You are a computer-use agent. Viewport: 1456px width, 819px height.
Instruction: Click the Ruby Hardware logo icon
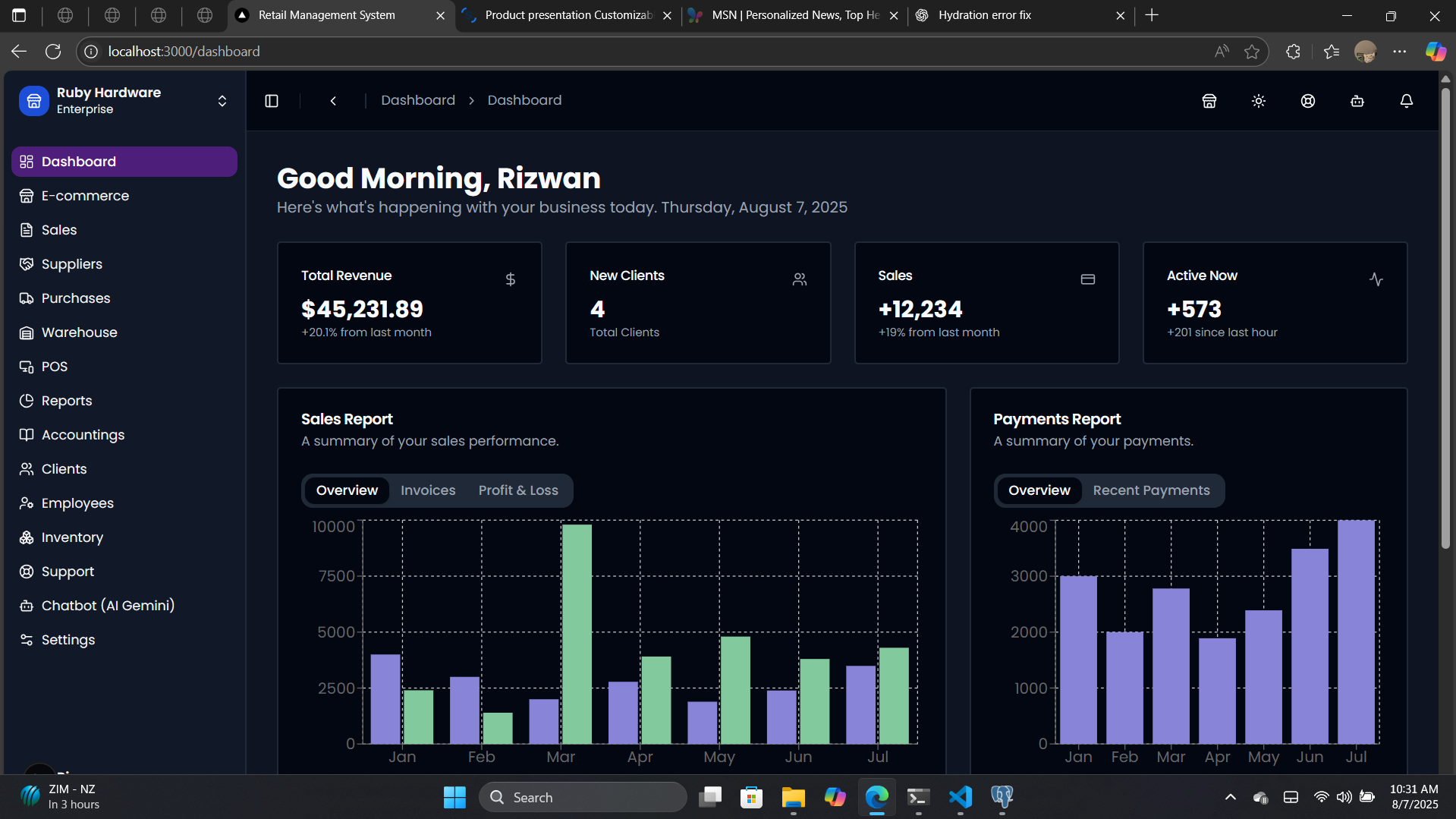34,101
